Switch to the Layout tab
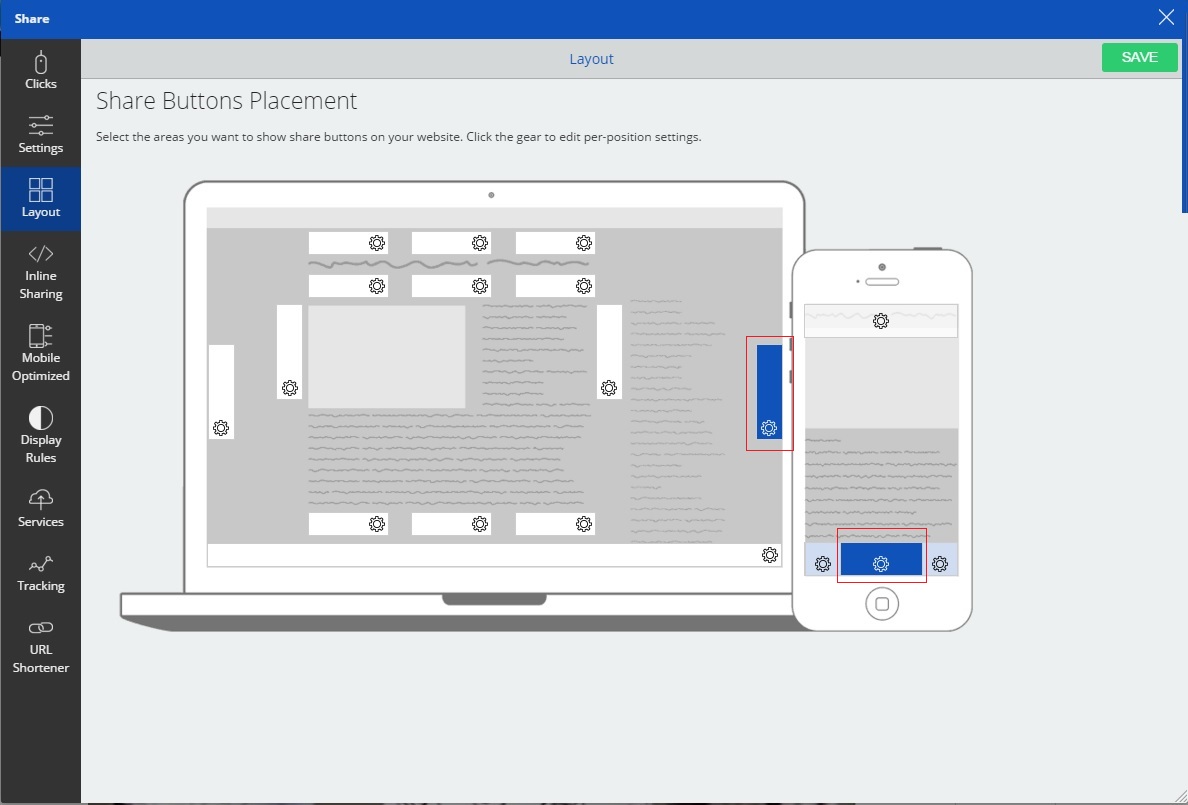 591,58
